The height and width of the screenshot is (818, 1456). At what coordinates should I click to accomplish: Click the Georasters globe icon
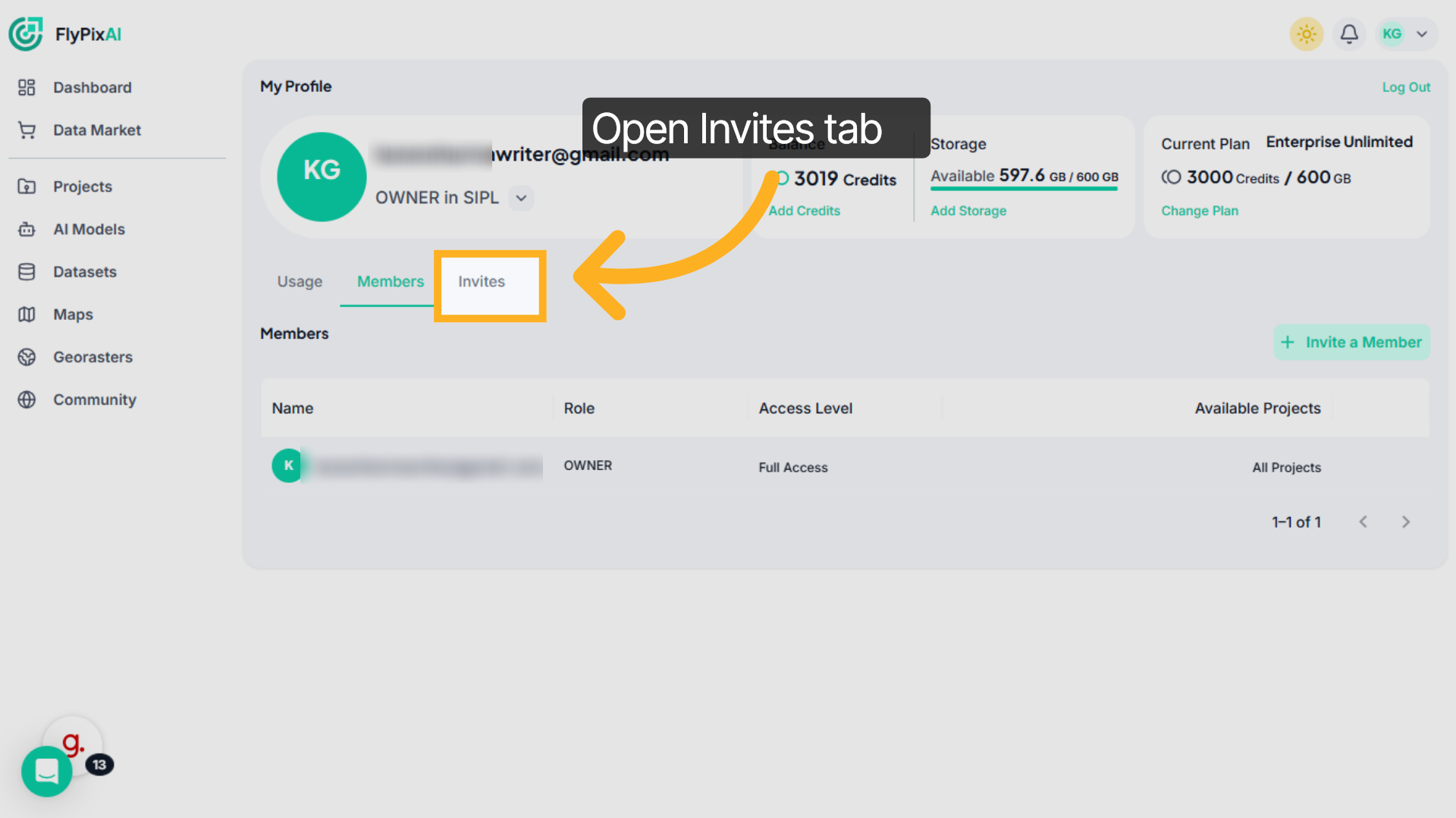tap(27, 357)
